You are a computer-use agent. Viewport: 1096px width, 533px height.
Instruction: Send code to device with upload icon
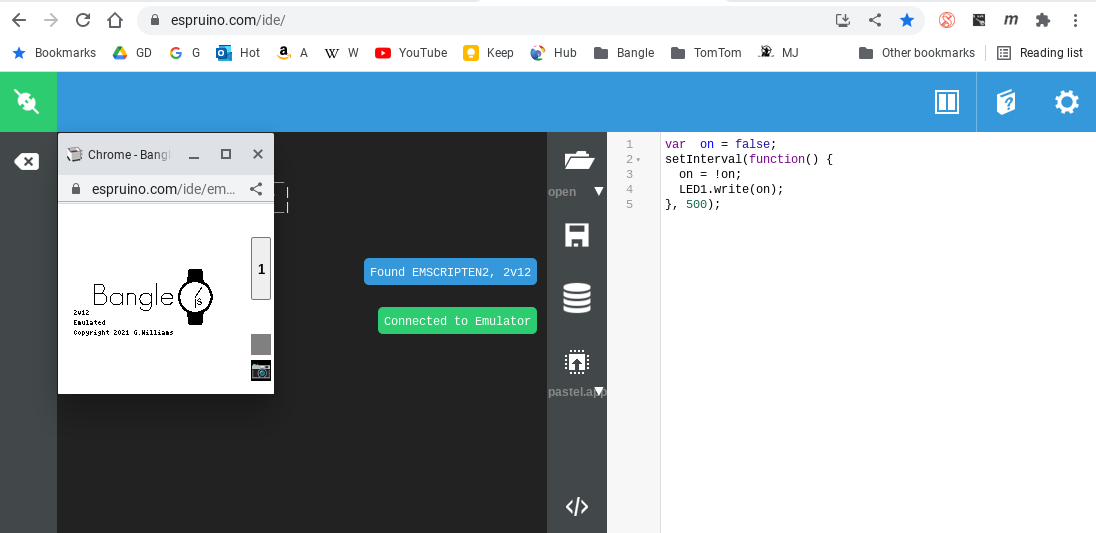tap(577, 363)
